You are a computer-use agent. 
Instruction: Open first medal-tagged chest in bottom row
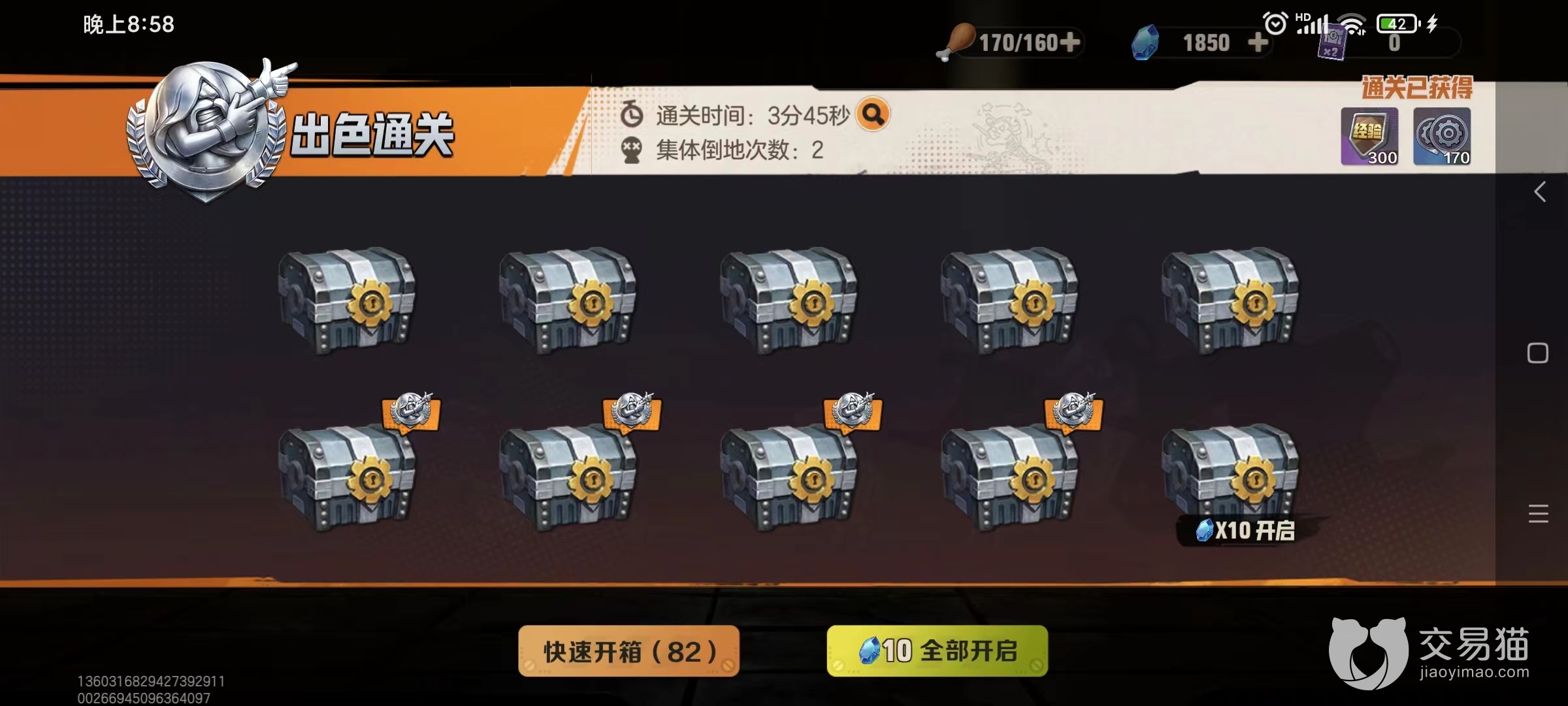(346, 478)
